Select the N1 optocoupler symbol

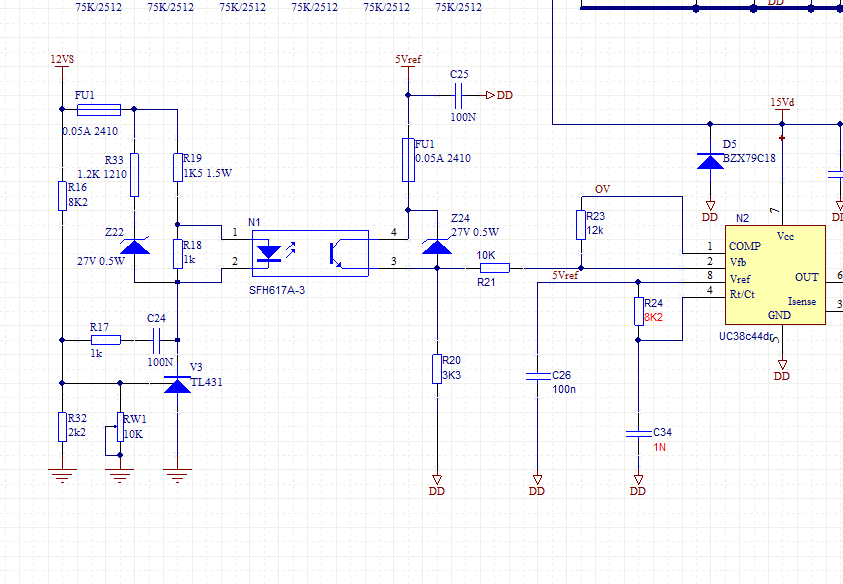310,253
